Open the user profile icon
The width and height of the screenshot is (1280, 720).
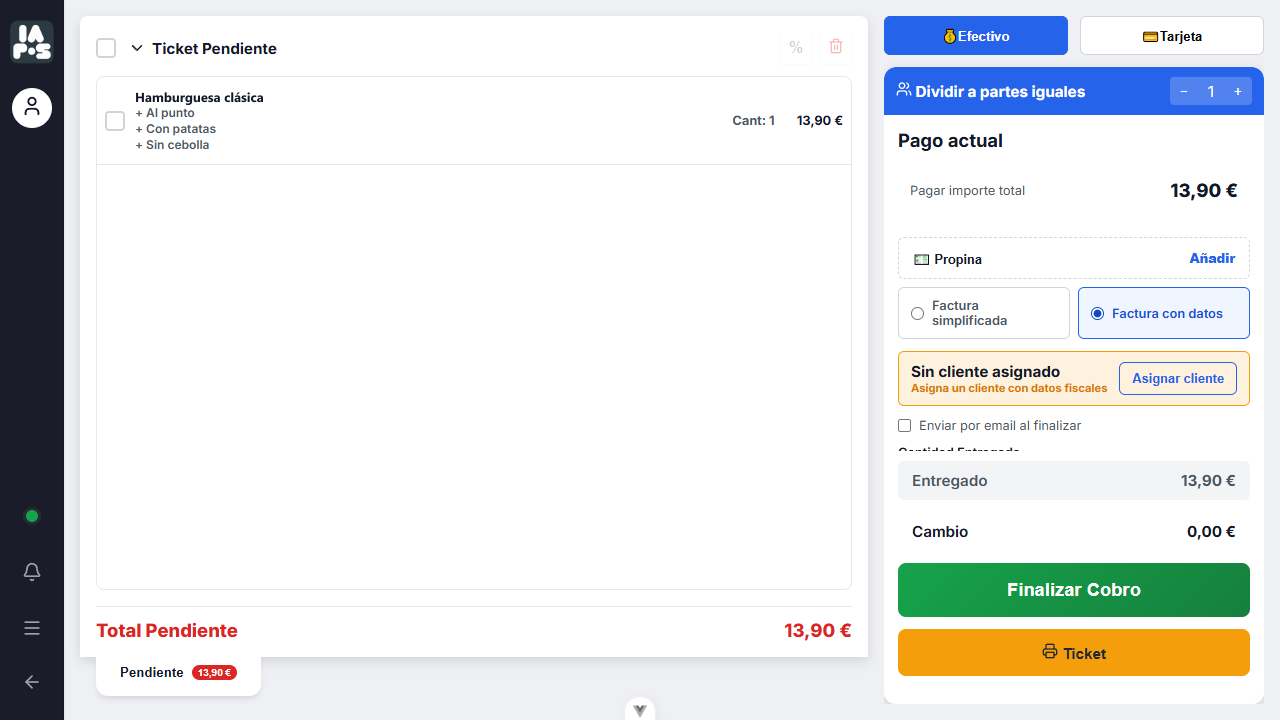[32, 107]
